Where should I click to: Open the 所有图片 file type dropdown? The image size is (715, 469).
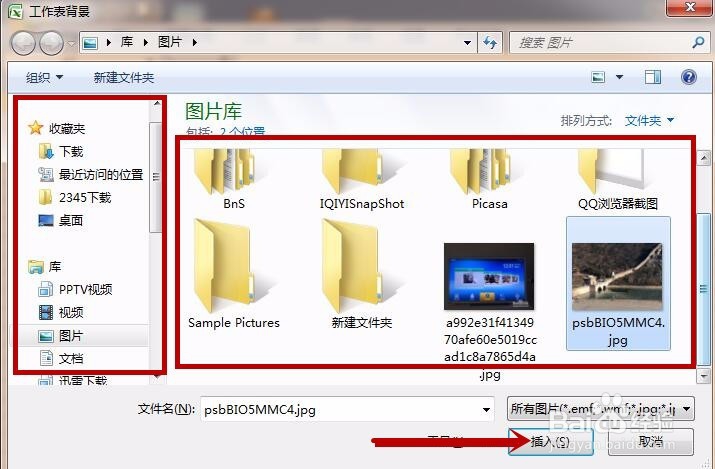(601, 408)
